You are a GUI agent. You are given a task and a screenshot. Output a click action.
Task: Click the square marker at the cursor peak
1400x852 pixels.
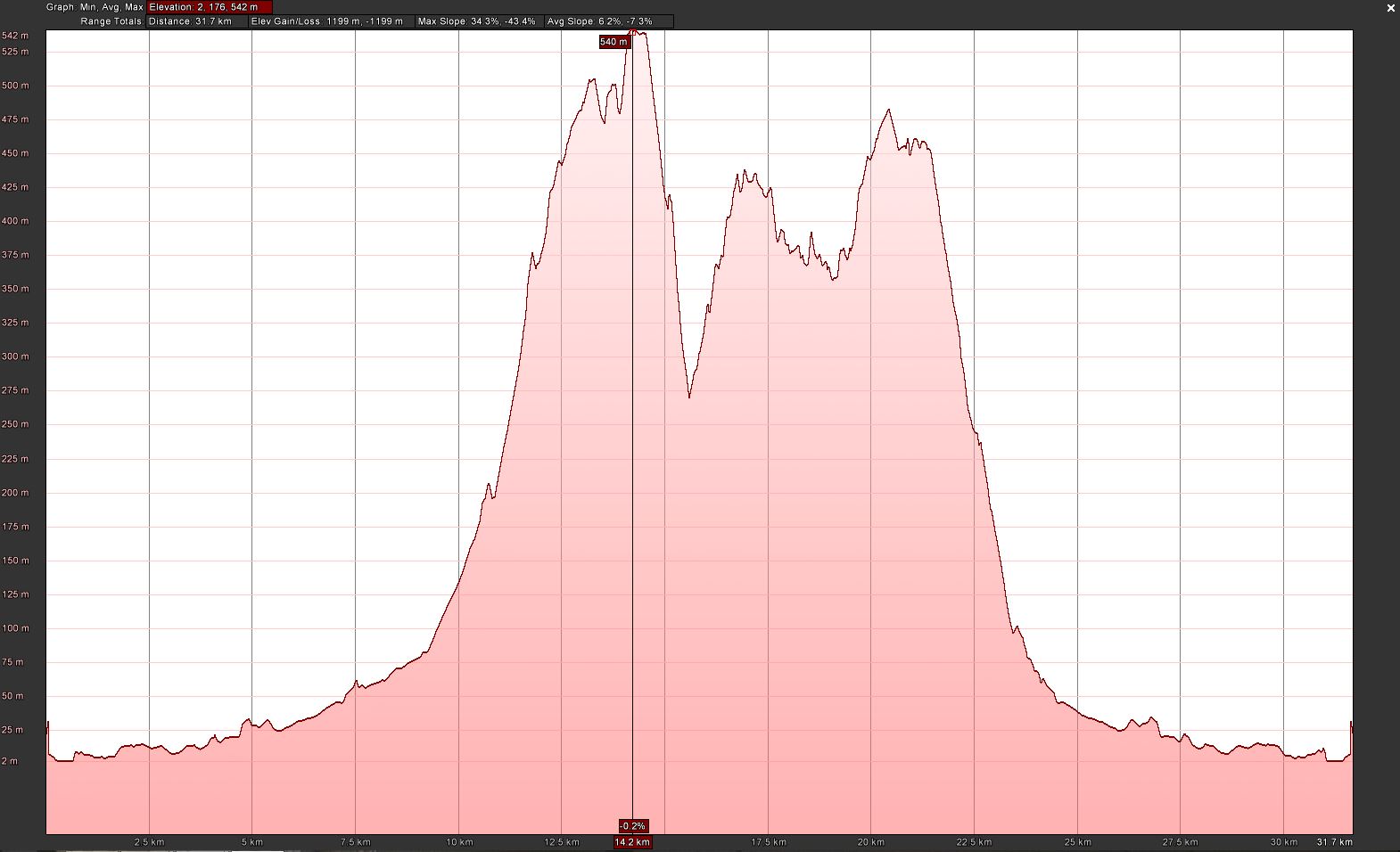(x=633, y=32)
